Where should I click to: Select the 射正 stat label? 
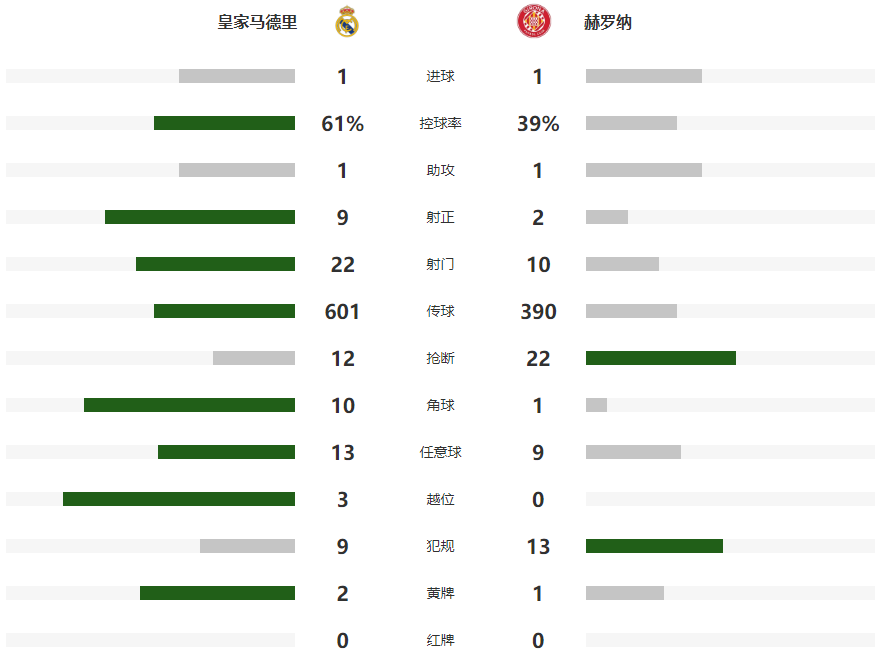click(x=440, y=218)
